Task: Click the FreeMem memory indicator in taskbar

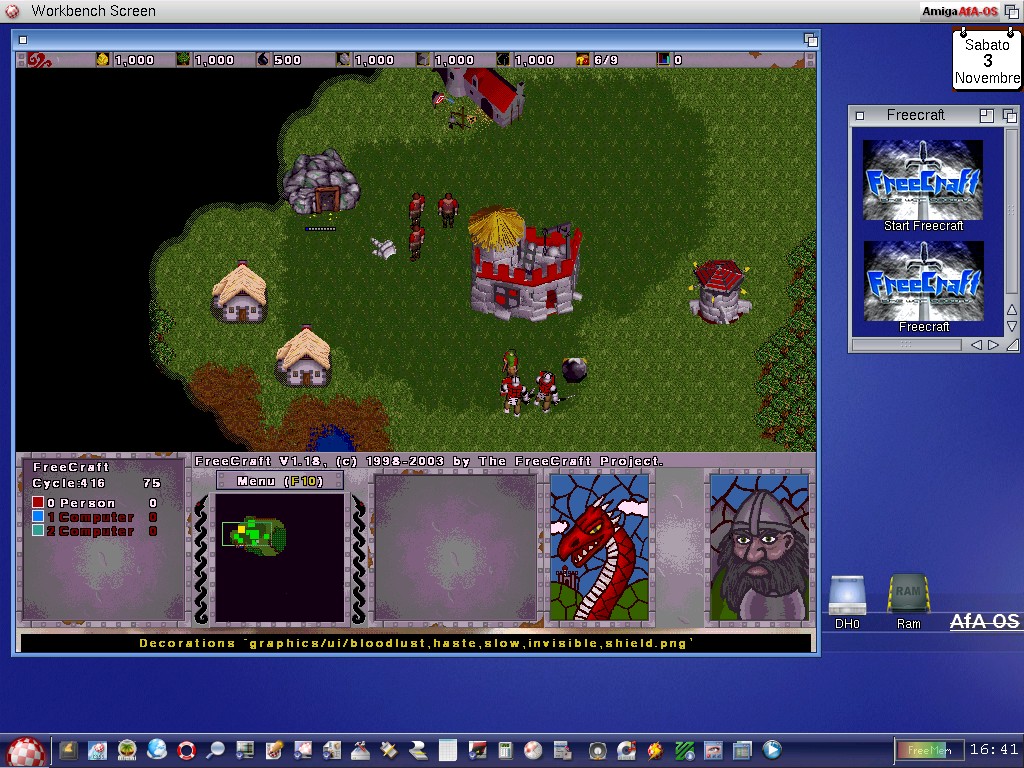Action: tap(928, 749)
